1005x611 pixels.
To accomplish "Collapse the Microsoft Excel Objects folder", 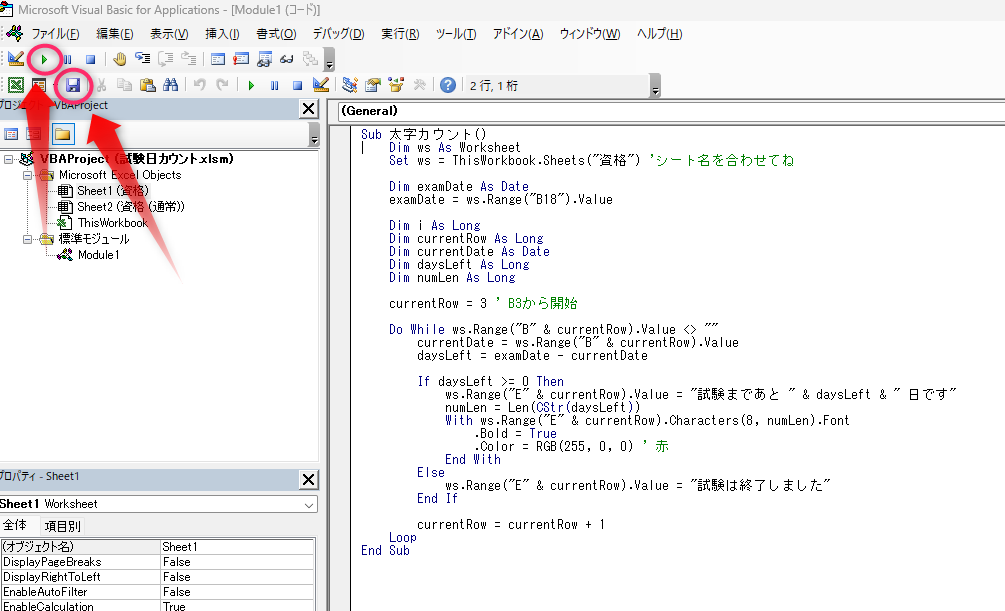I will point(28,175).
